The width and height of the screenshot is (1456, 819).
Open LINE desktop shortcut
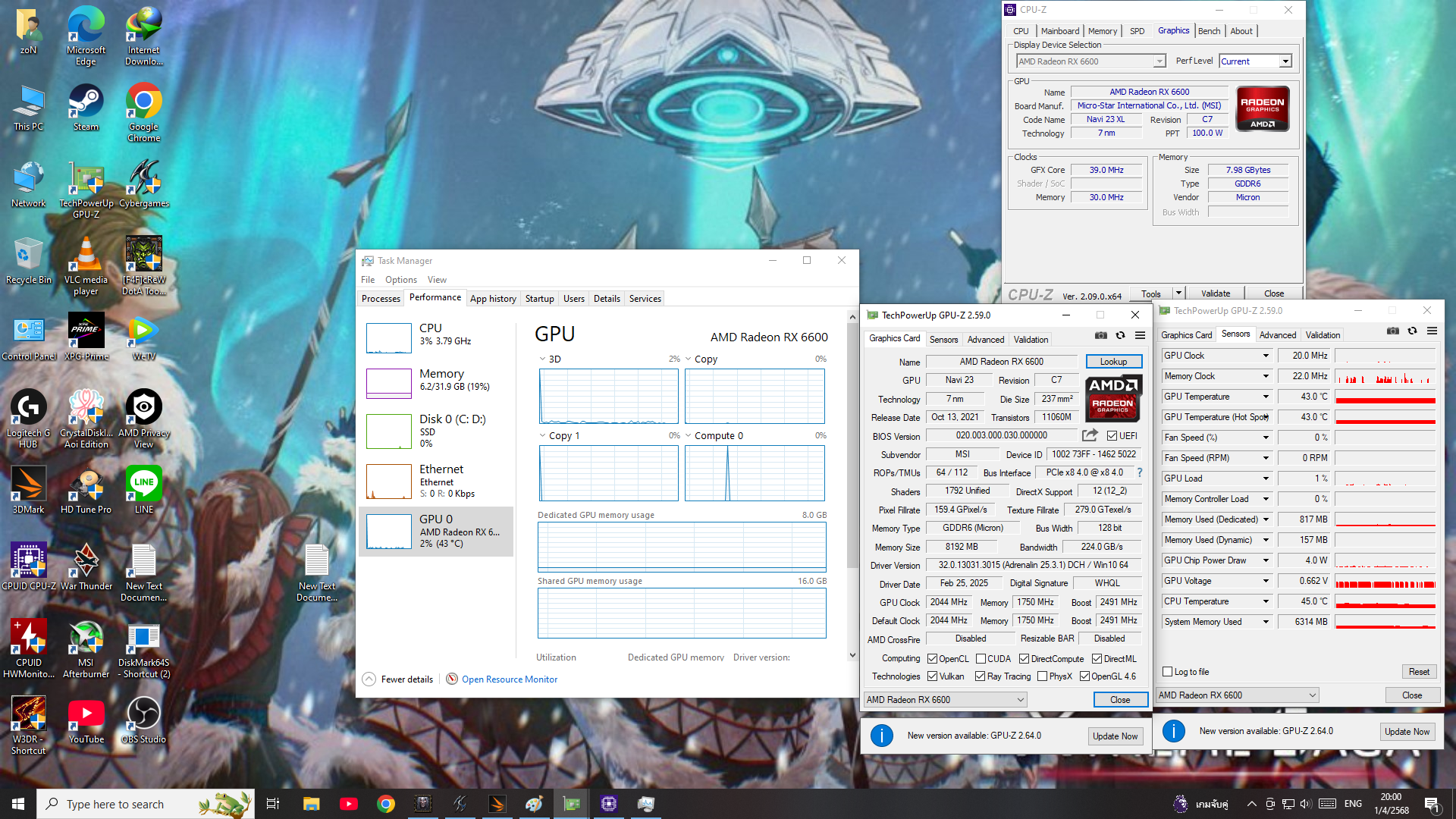pyautogui.click(x=143, y=491)
